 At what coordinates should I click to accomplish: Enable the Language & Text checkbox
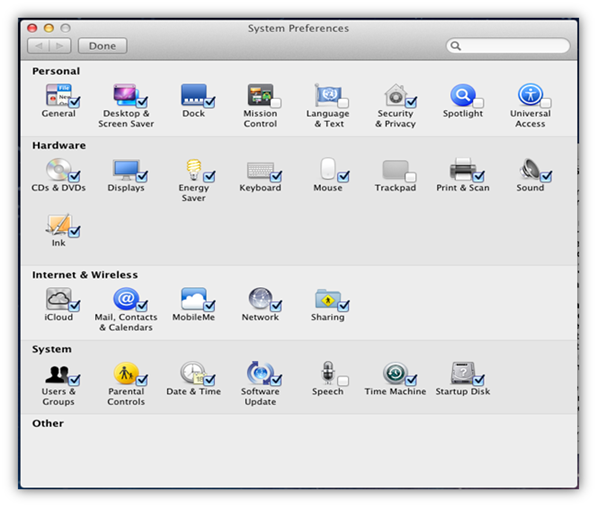coord(343,103)
